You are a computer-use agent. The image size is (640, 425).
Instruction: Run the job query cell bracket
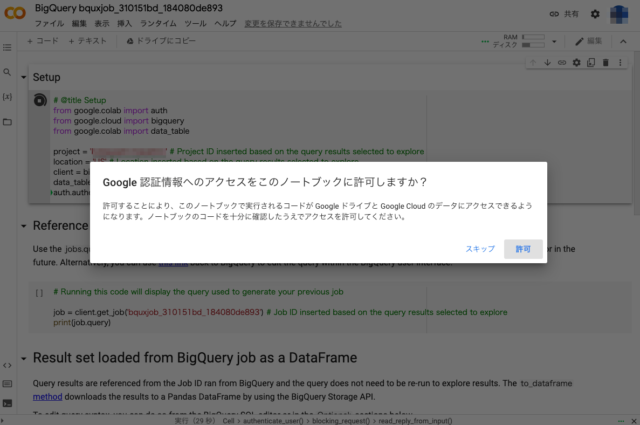(39, 293)
